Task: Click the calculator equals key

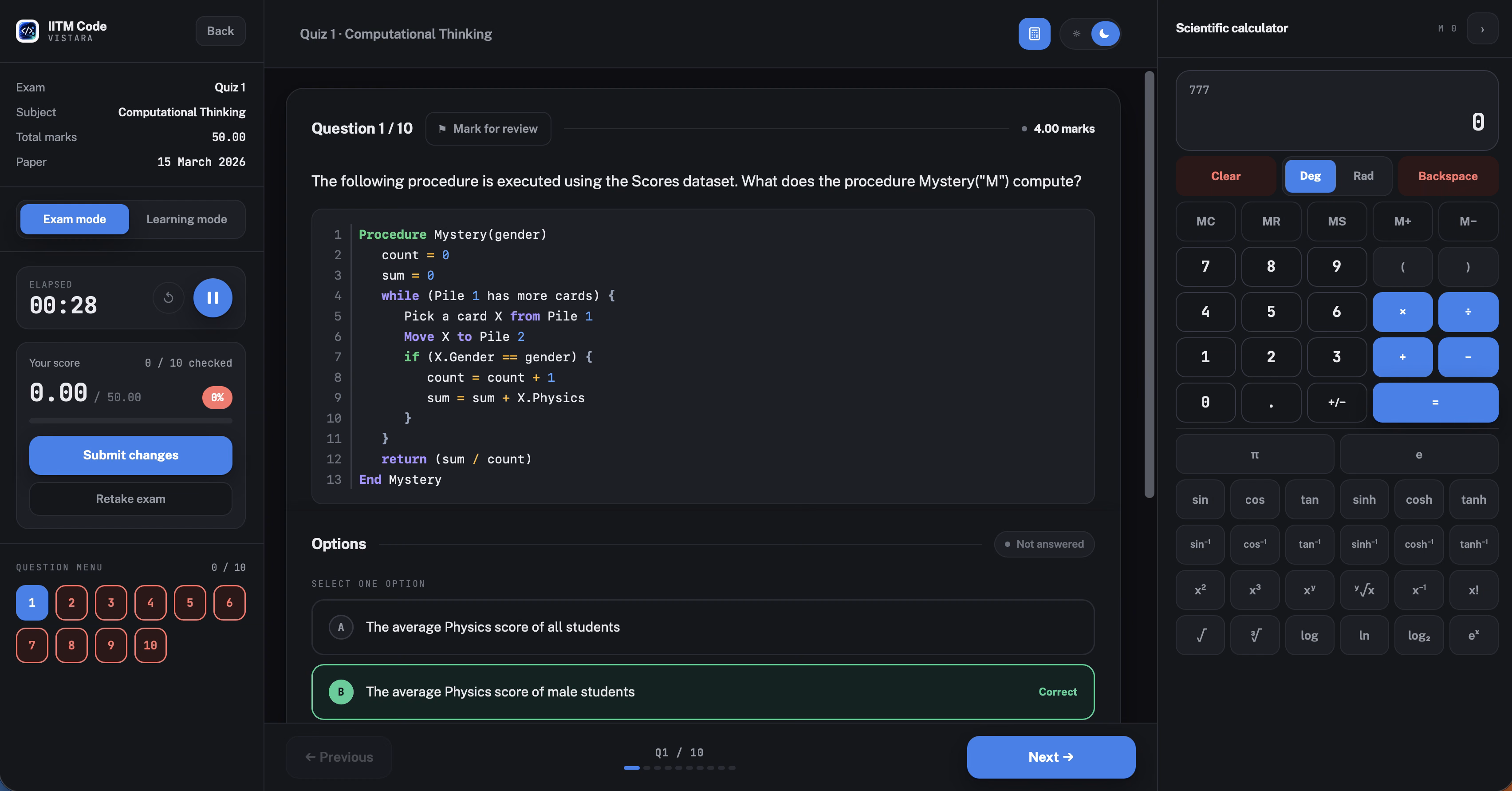Action: [1435, 402]
